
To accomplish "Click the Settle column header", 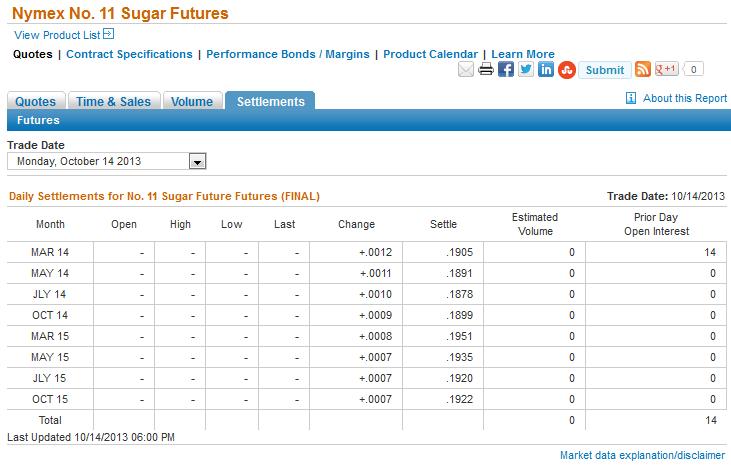I will (x=443, y=224).
